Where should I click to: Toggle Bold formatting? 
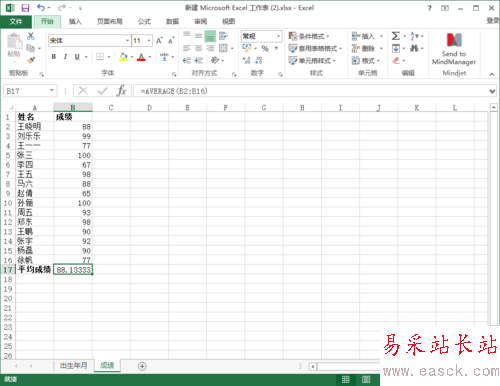pyautogui.click(x=54, y=57)
